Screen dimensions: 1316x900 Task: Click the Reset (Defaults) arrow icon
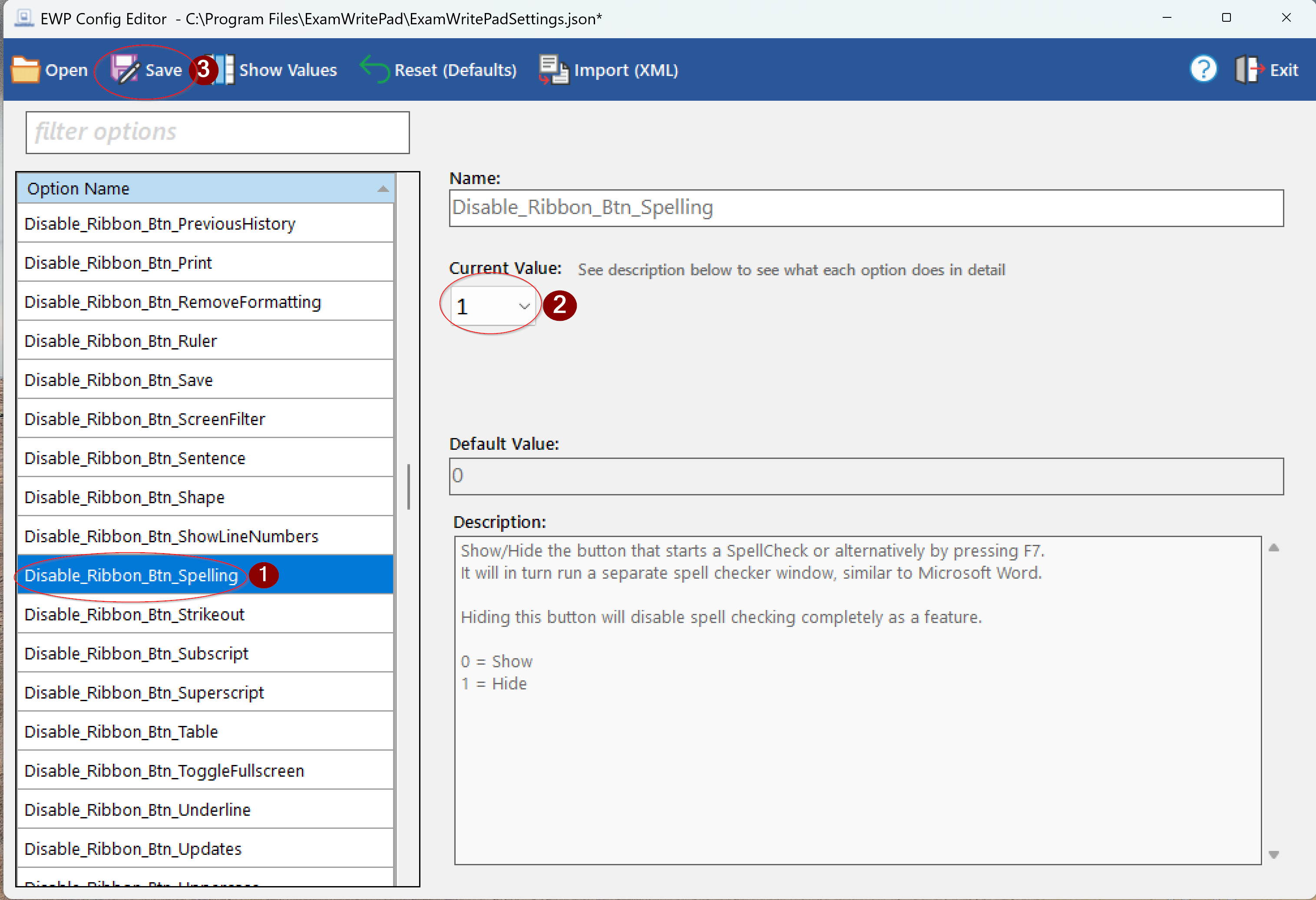tap(374, 69)
